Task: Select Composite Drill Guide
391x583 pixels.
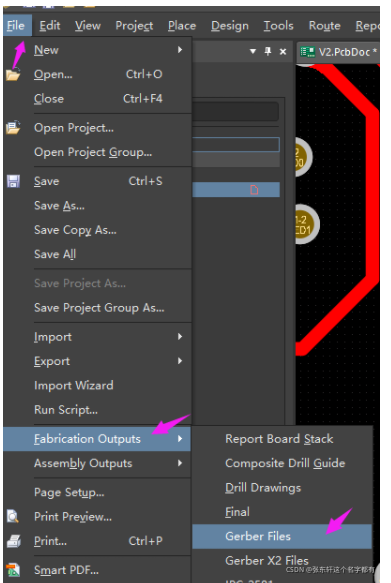Action: (x=282, y=463)
